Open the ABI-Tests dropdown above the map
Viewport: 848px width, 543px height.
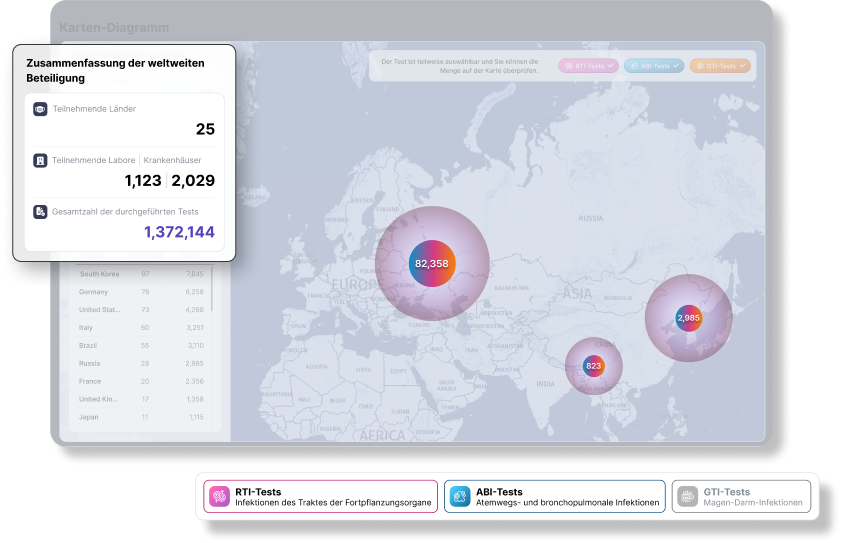(x=654, y=66)
